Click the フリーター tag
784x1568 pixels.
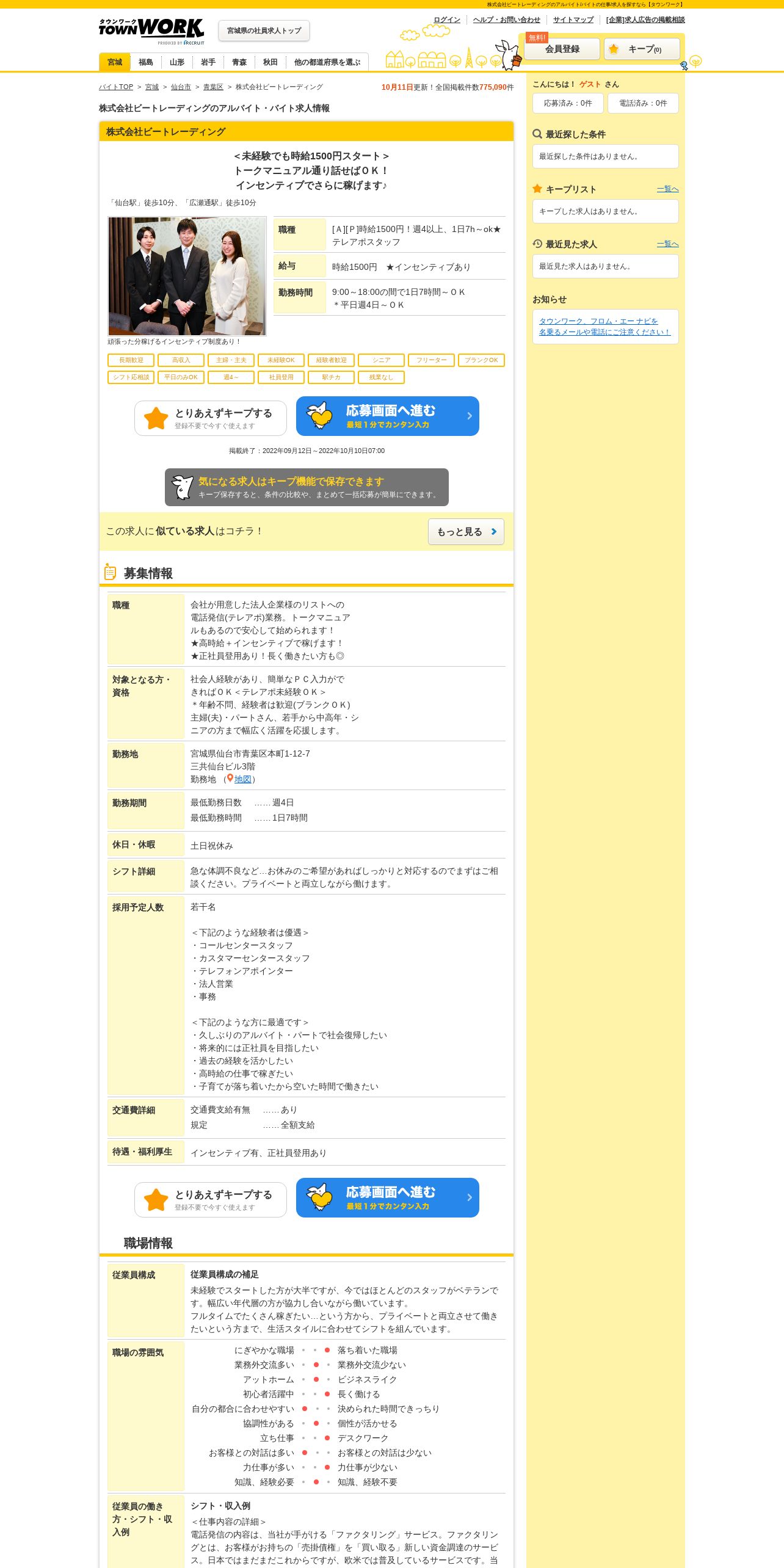432,360
